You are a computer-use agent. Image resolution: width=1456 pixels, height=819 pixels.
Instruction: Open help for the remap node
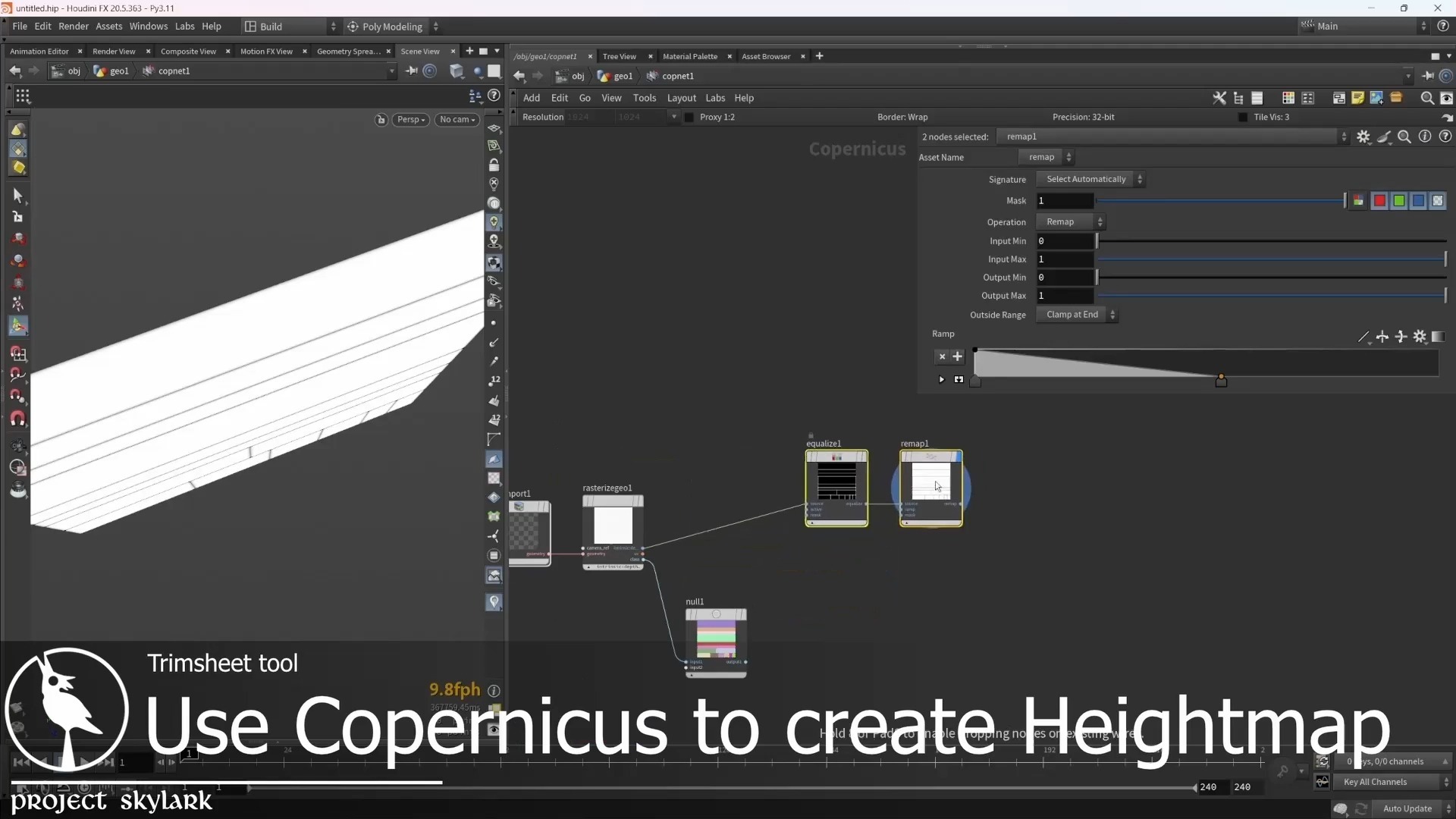1445,136
